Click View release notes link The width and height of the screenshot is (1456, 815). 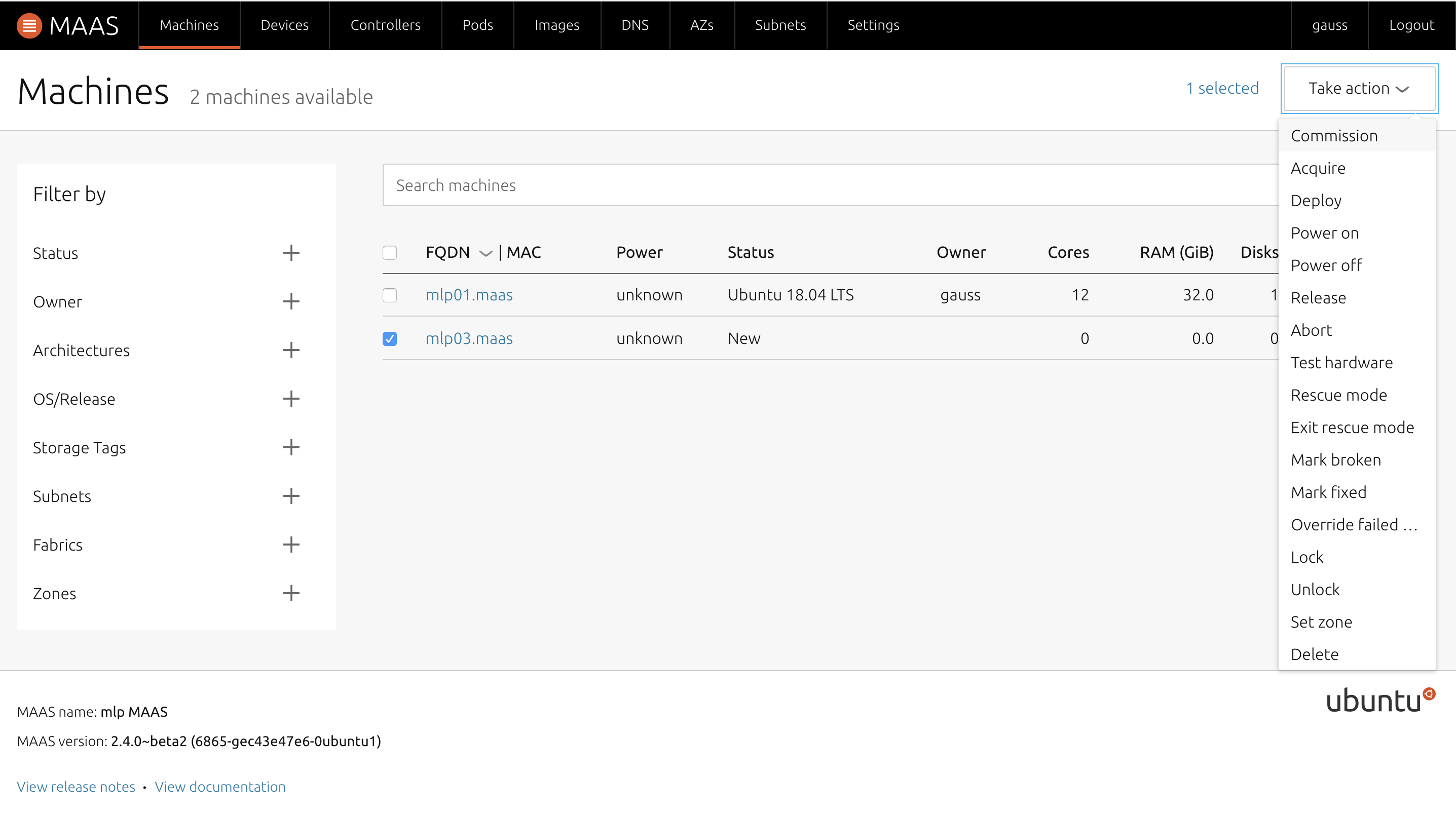76,787
